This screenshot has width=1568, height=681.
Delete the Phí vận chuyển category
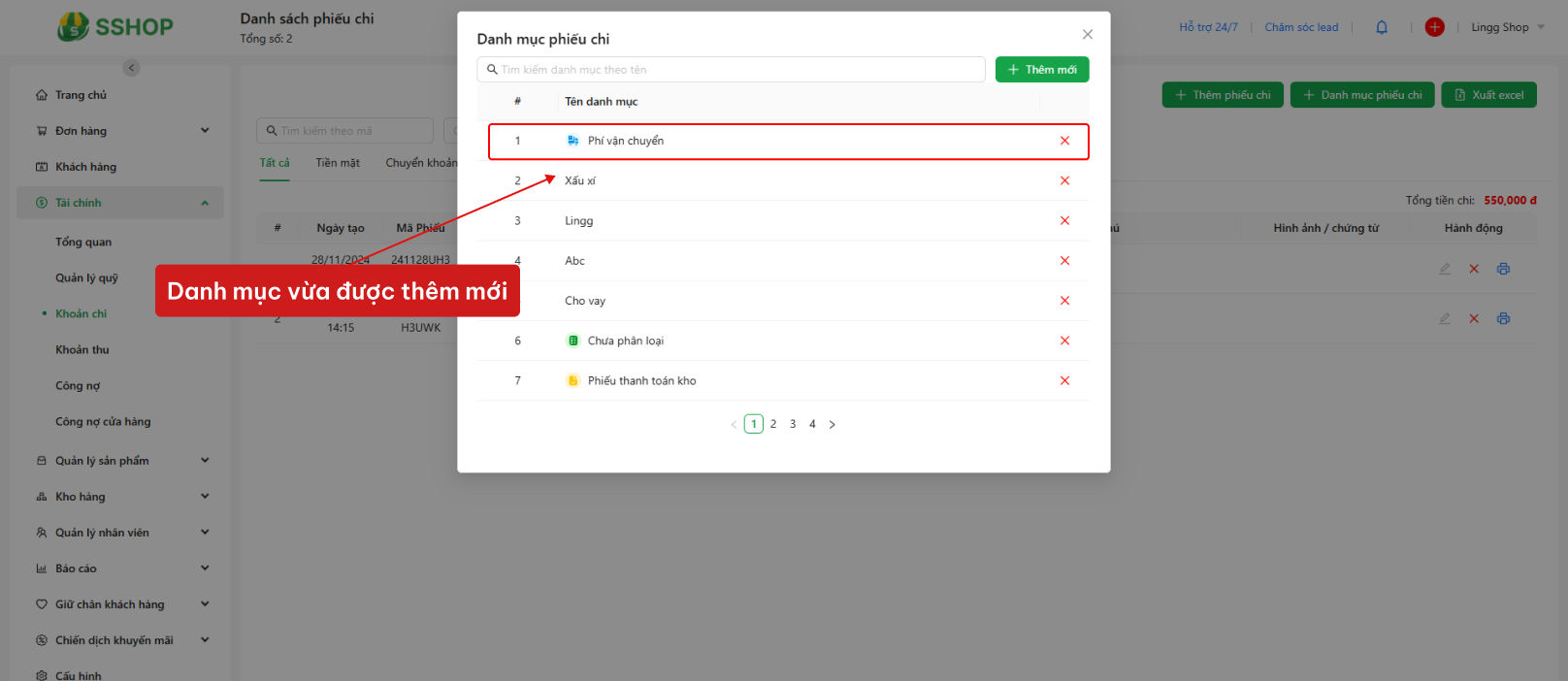tap(1064, 141)
